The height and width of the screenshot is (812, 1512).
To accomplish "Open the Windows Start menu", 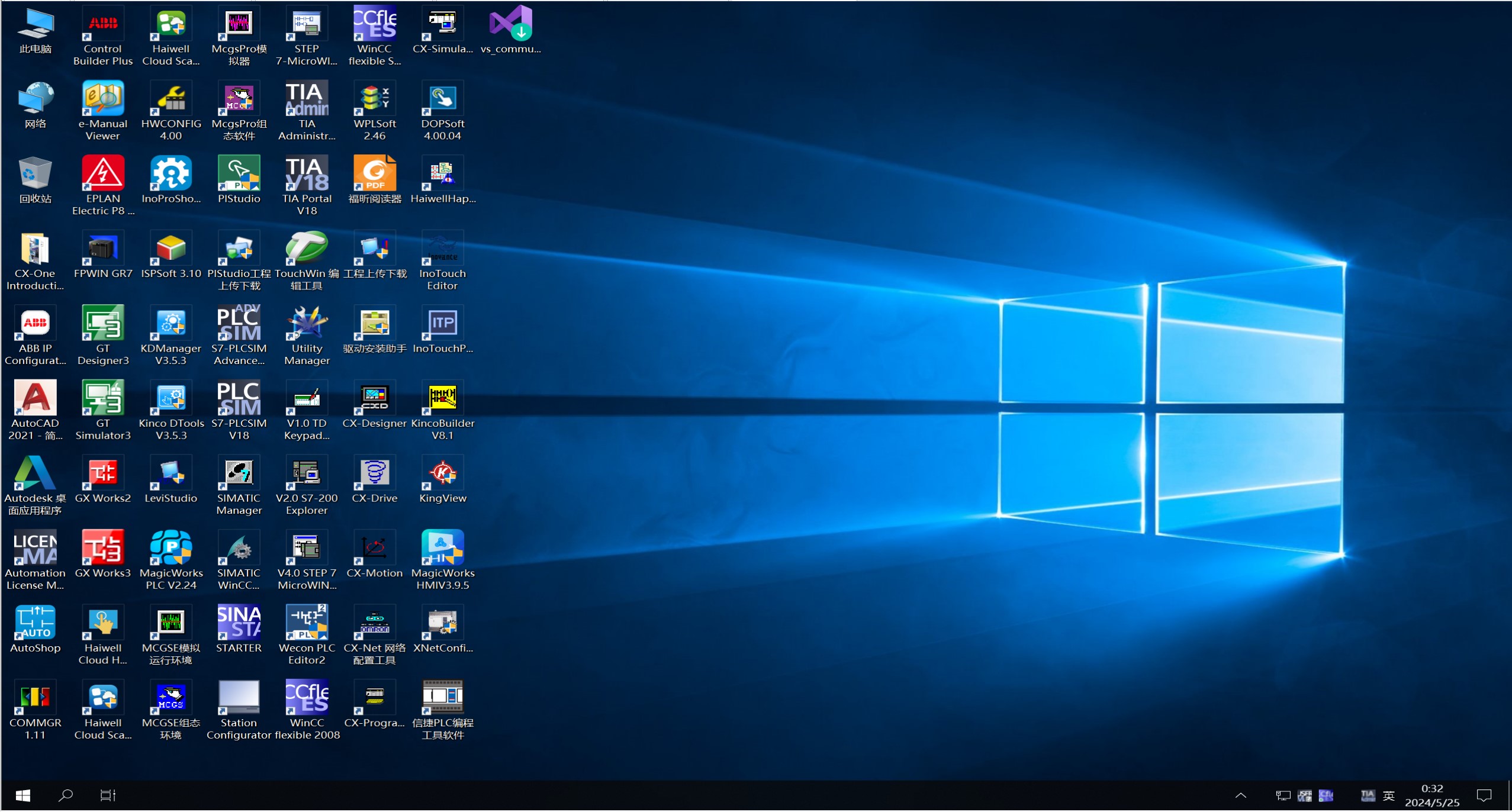I will tap(22, 795).
